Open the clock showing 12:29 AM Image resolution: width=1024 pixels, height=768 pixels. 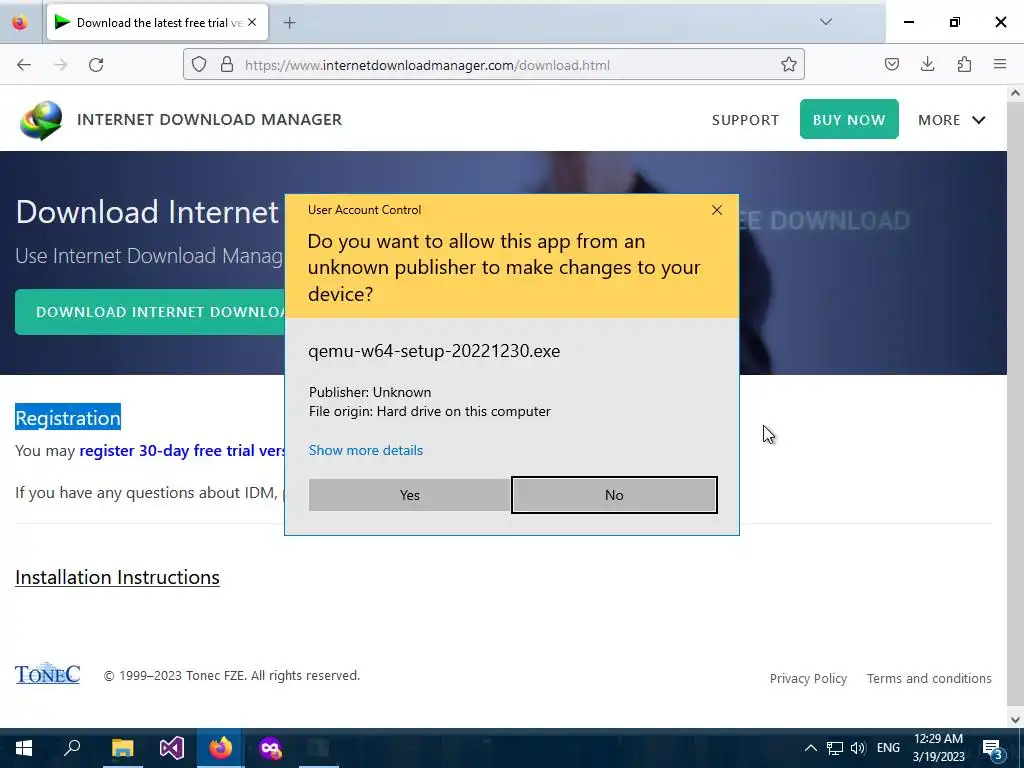tap(938, 748)
